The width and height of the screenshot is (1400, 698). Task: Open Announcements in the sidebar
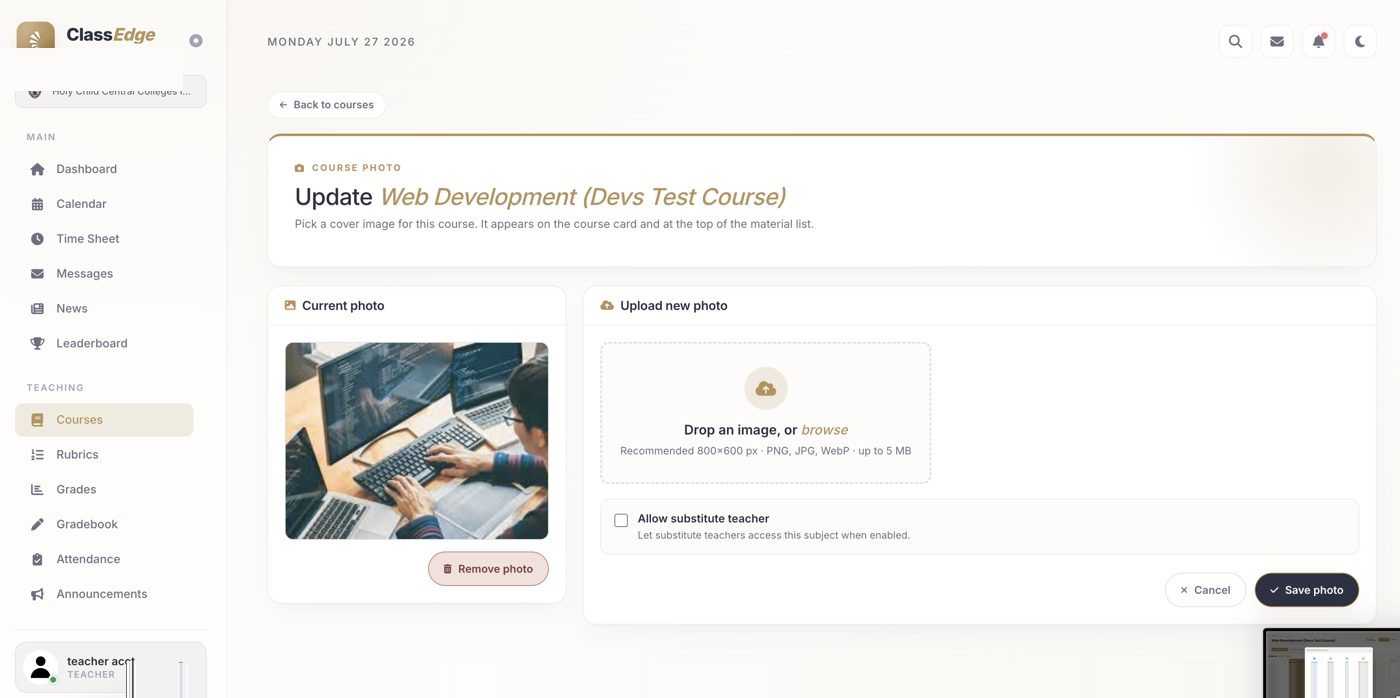pos(104,595)
